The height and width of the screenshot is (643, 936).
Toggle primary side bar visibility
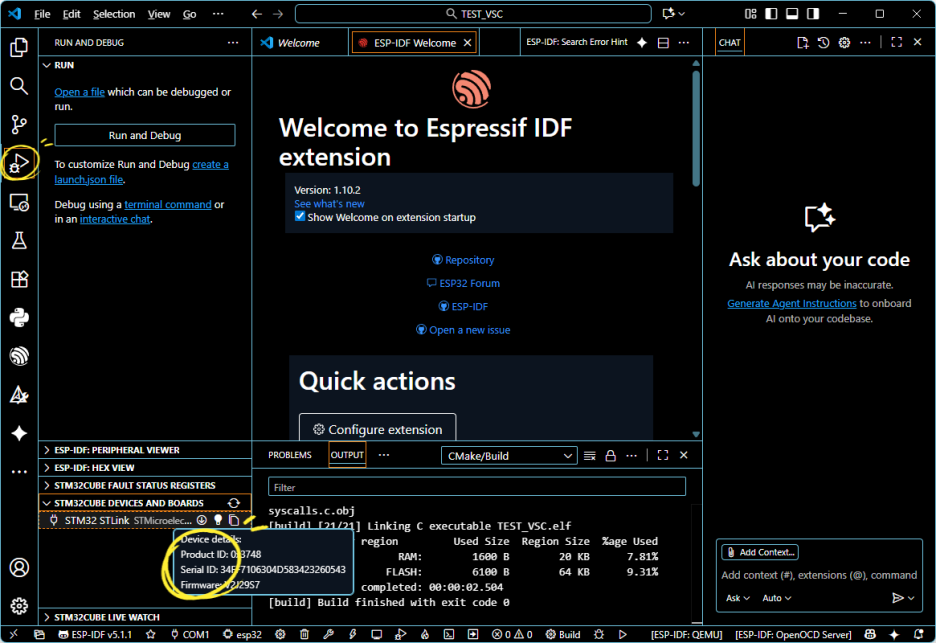pos(771,14)
